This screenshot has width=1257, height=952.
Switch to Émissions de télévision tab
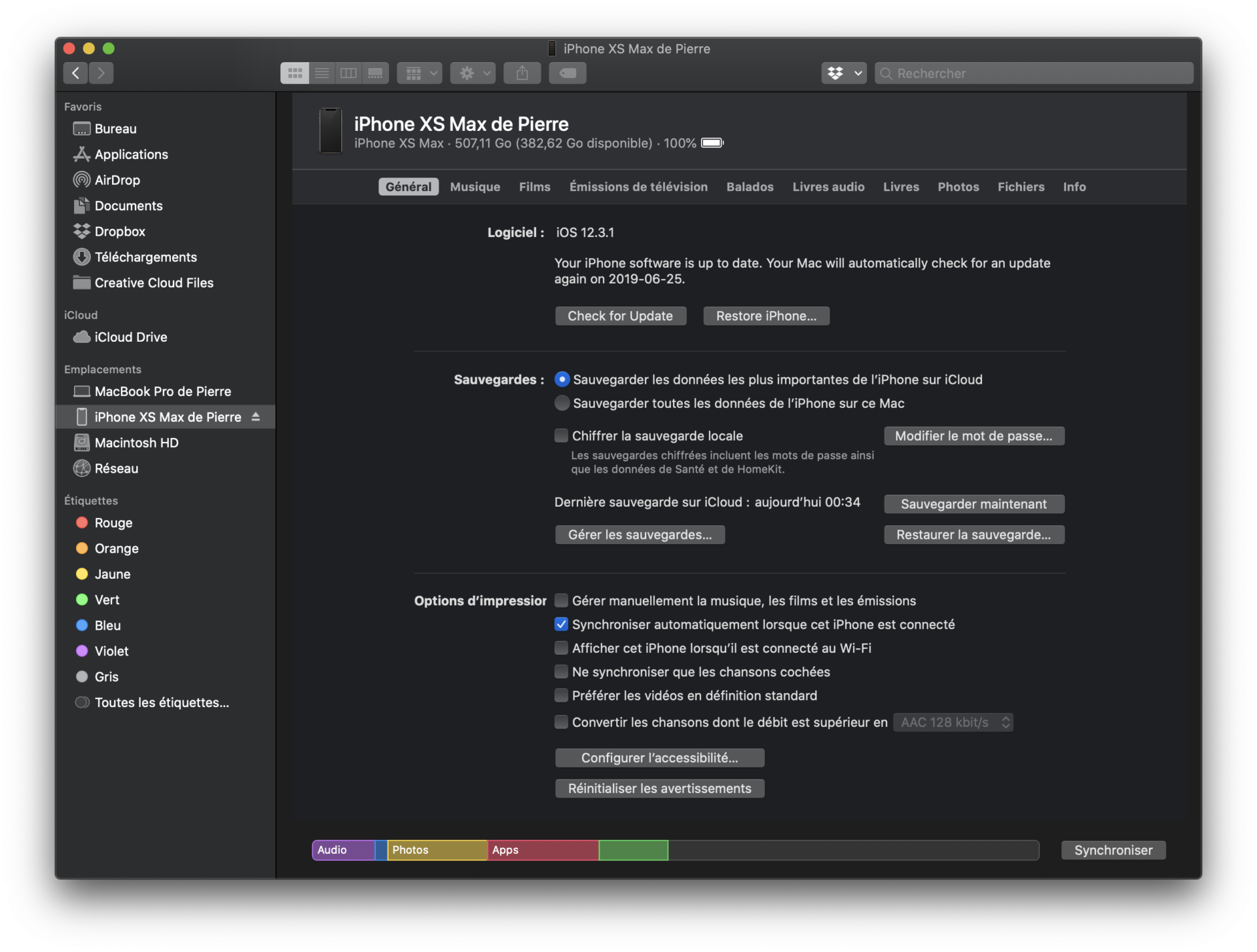638,187
